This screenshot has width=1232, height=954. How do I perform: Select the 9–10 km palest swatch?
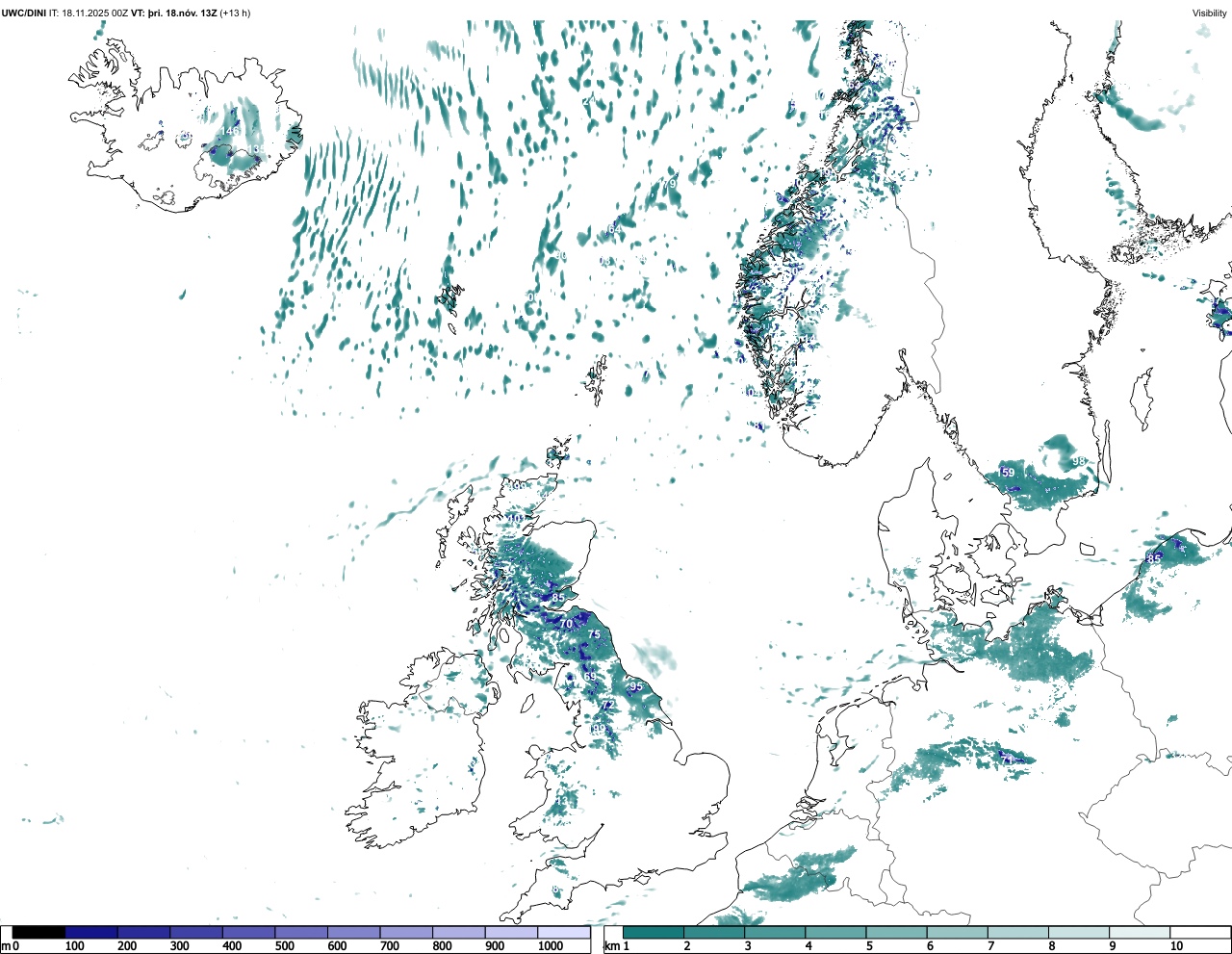[1139, 932]
